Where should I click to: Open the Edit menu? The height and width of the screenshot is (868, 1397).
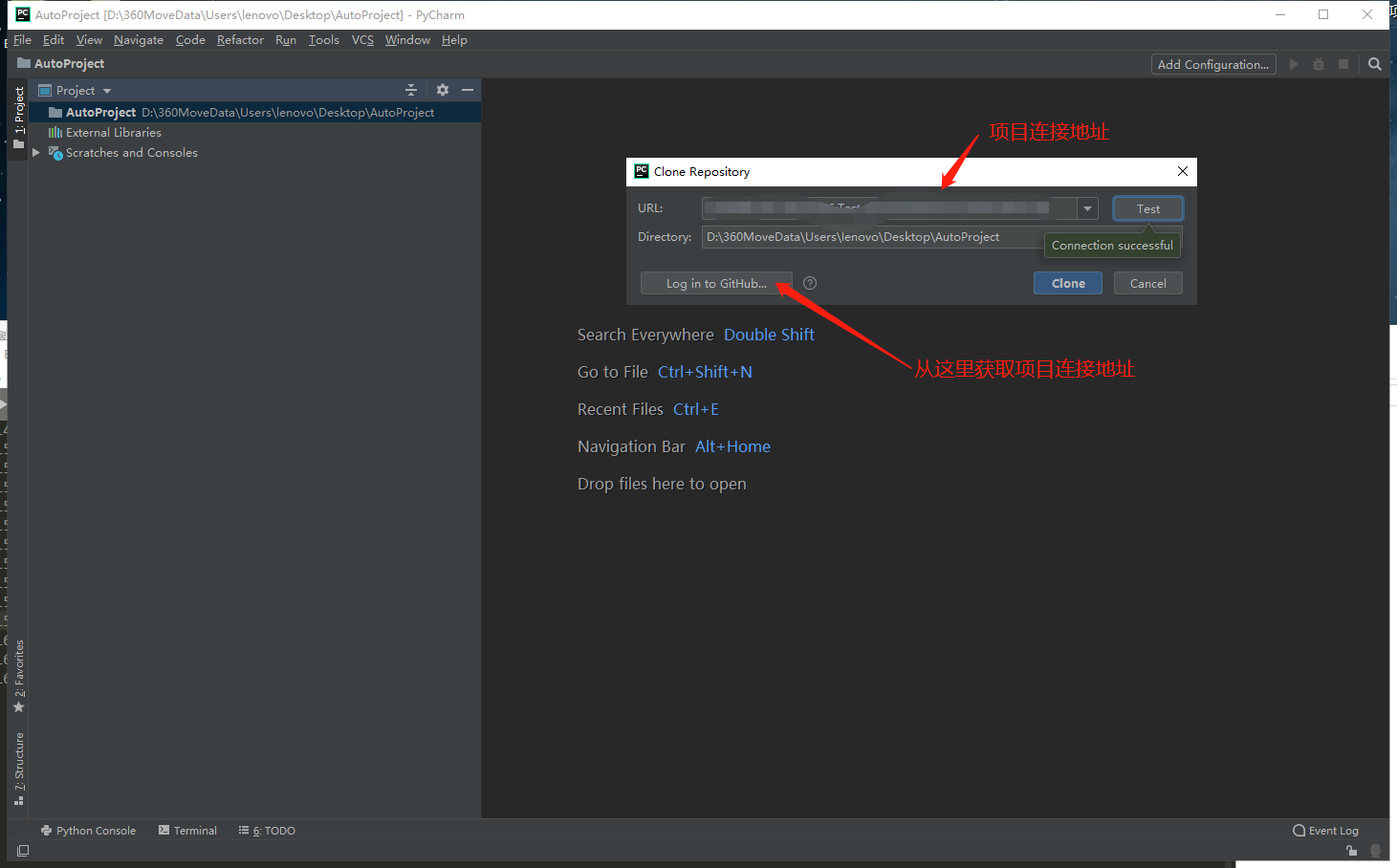pyautogui.click(x=54, y=40)
